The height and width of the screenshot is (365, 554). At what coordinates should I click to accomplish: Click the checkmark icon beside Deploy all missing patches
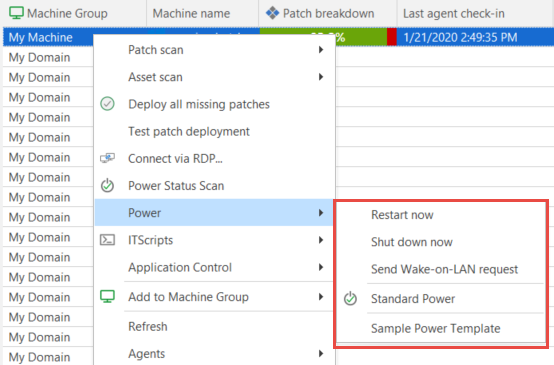(107, 104)
